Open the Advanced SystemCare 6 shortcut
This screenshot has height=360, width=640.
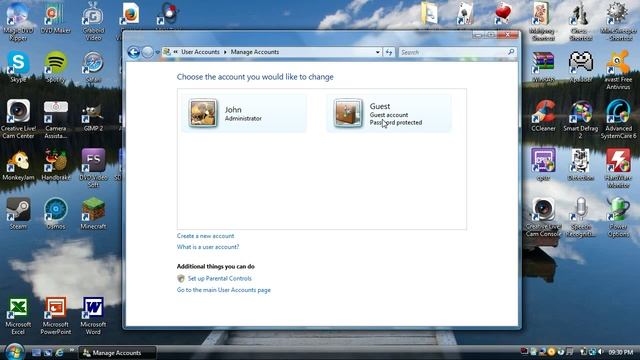click(x=618, y=119)
